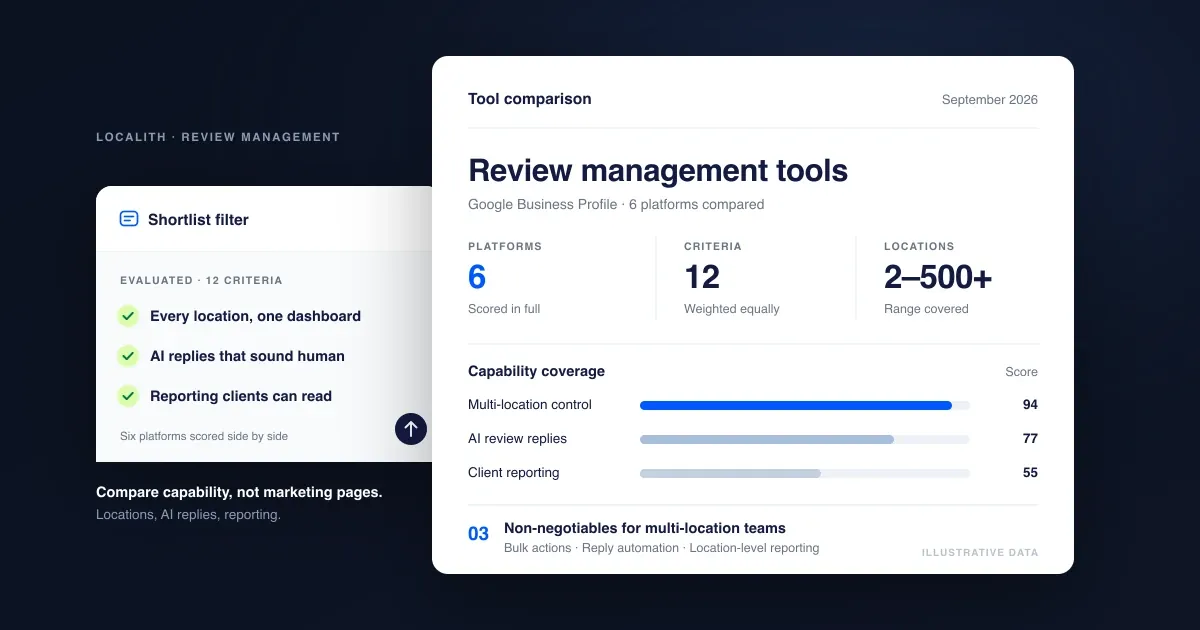This screenshot has width=1200, height=630.
Task: Toggle the 'Every location, one dashboard' checkmark
Action: (128, 316)
